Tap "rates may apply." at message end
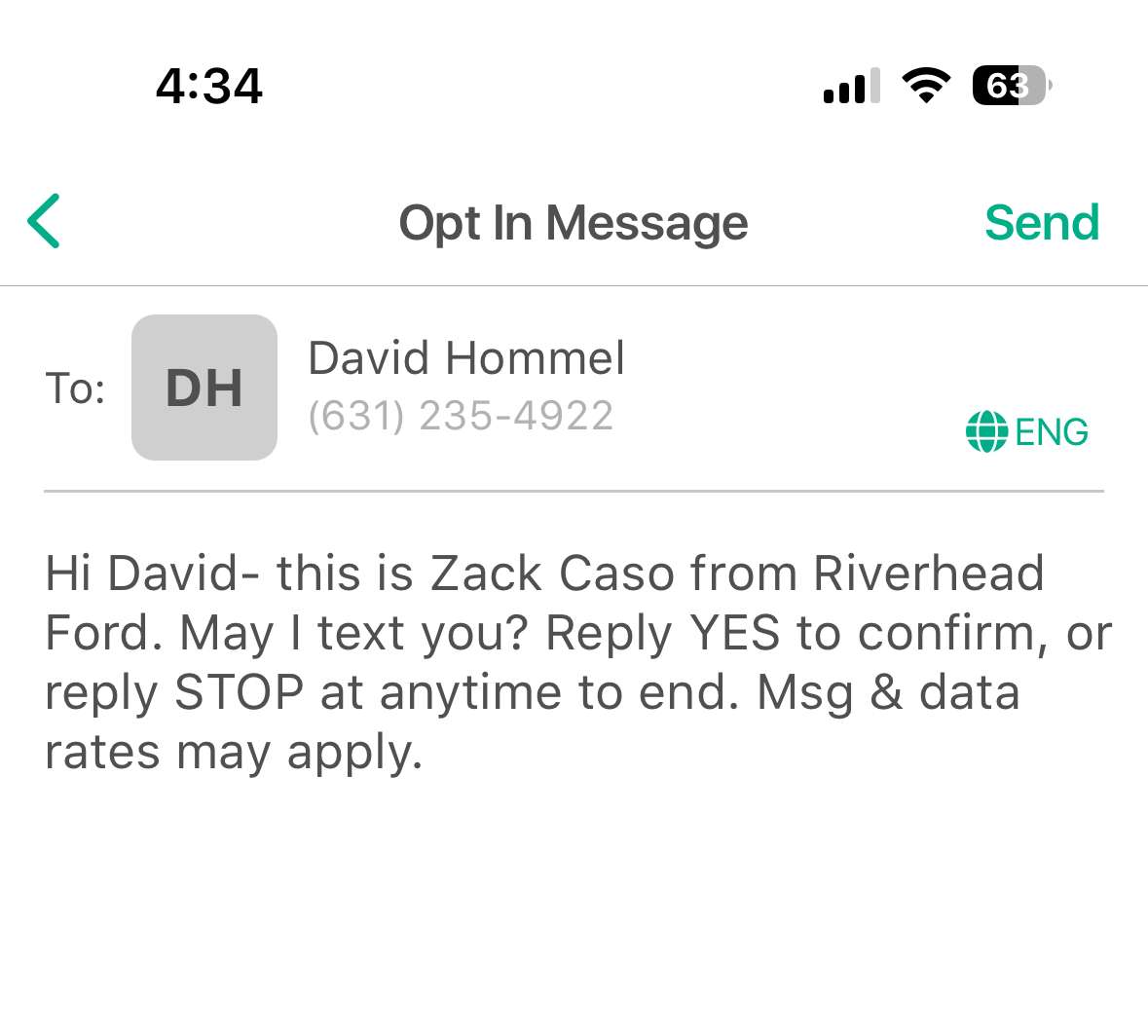The image size is (1148, 1036). [x=234, y=753]
